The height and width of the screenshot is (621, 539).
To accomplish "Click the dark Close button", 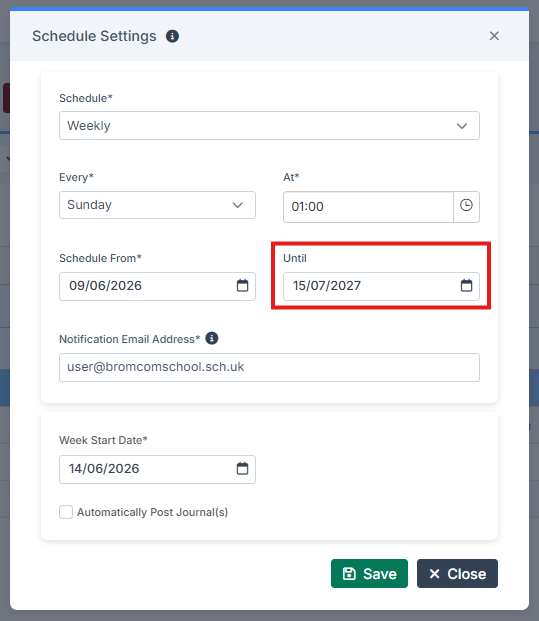I will [457, 573].
